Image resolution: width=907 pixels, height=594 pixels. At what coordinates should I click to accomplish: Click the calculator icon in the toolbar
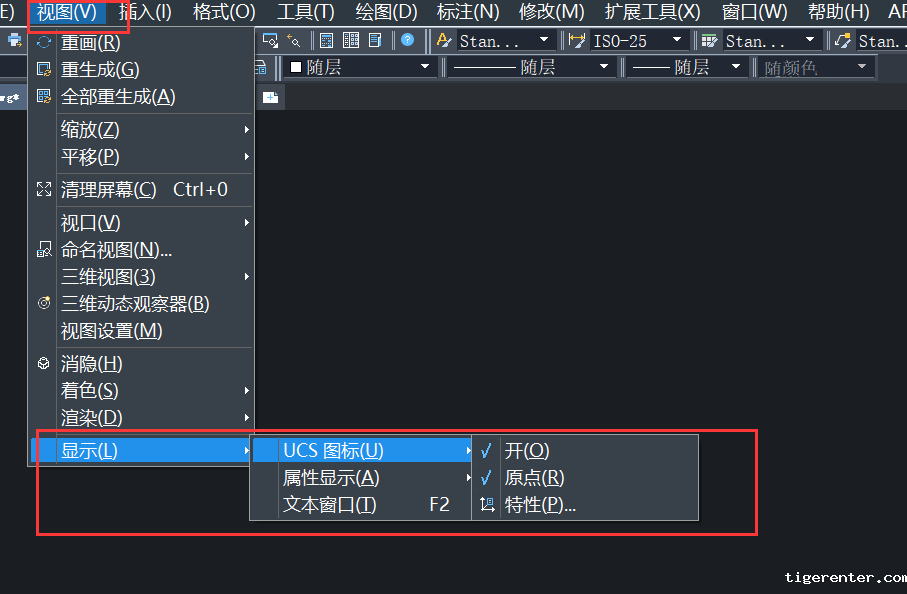click(x=327, y=40)
